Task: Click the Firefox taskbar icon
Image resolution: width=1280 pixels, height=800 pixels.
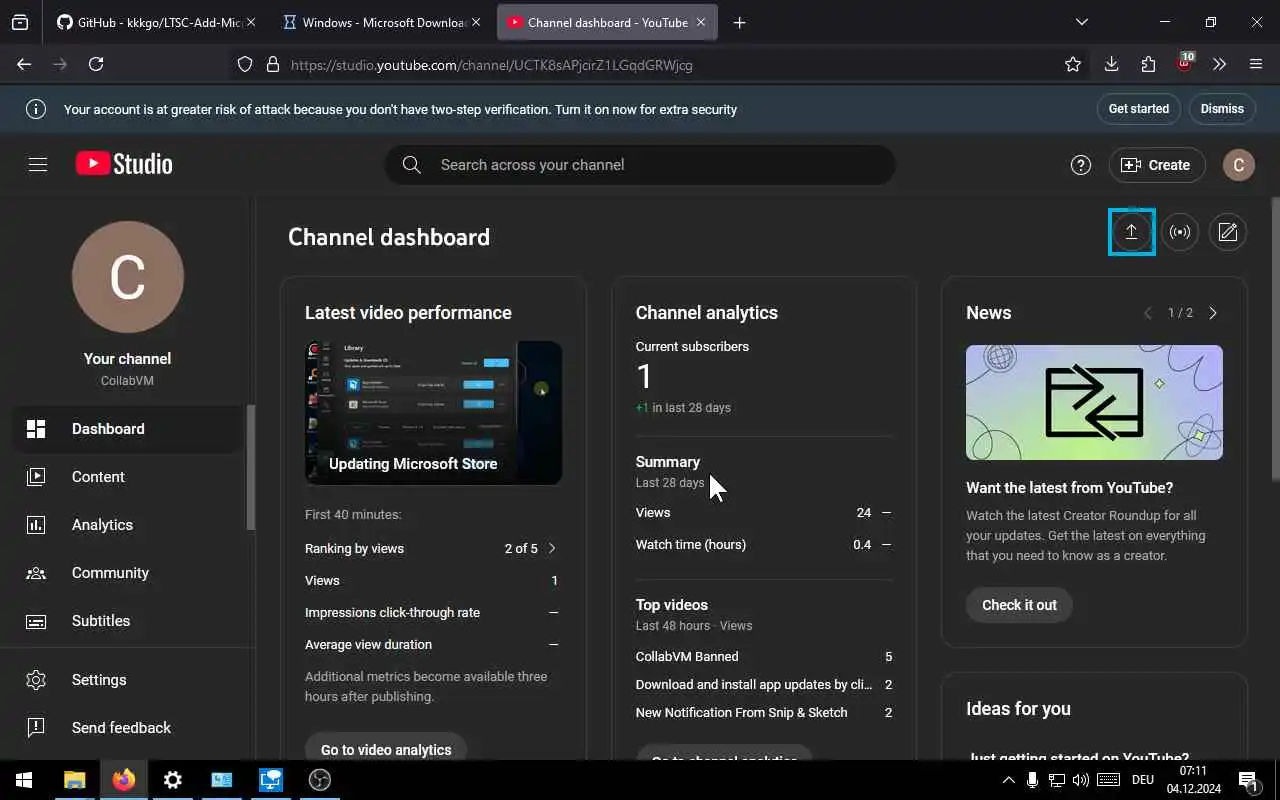Action: pos(124,780)
